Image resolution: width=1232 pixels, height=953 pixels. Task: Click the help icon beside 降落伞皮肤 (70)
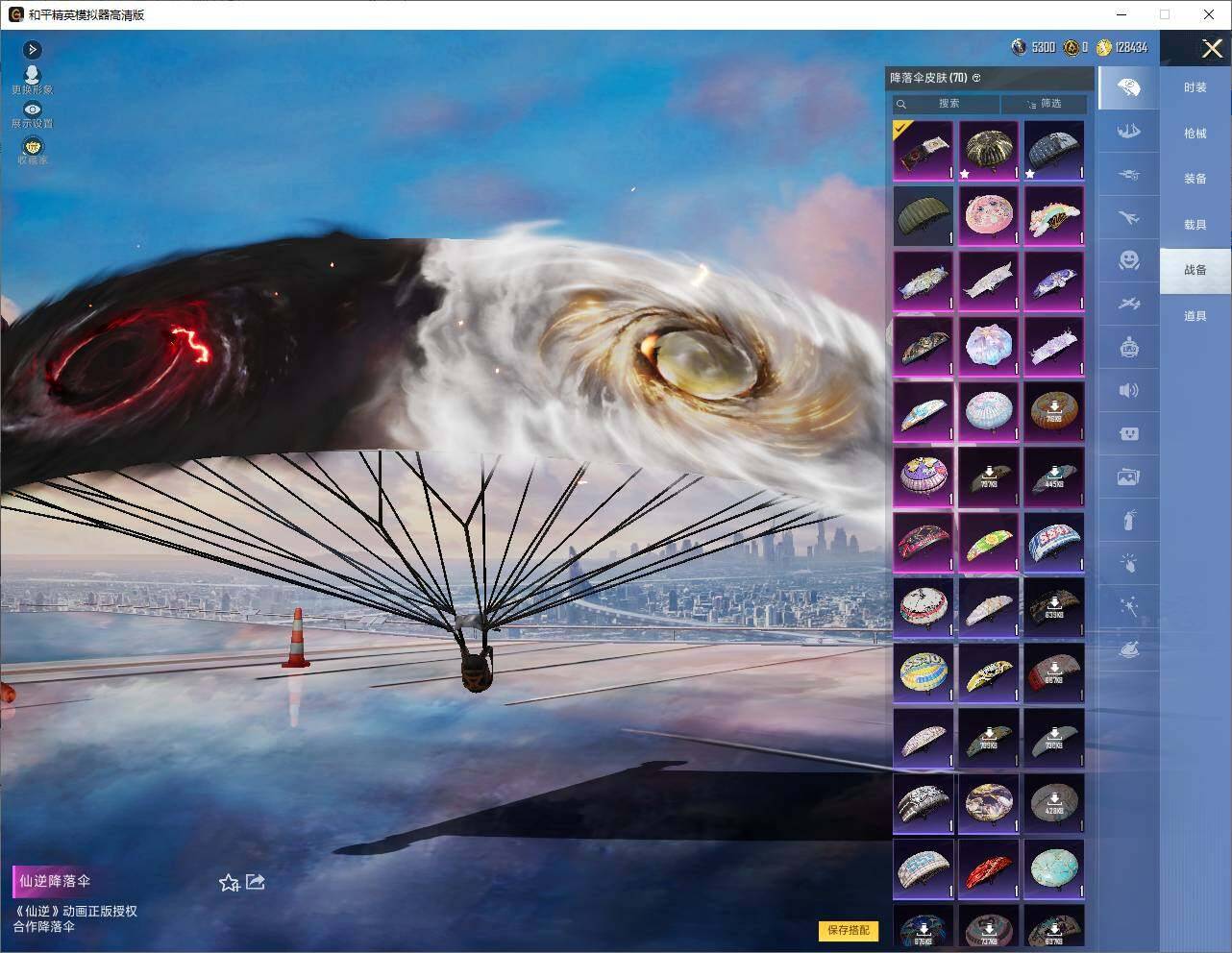(x=976, y=78)
